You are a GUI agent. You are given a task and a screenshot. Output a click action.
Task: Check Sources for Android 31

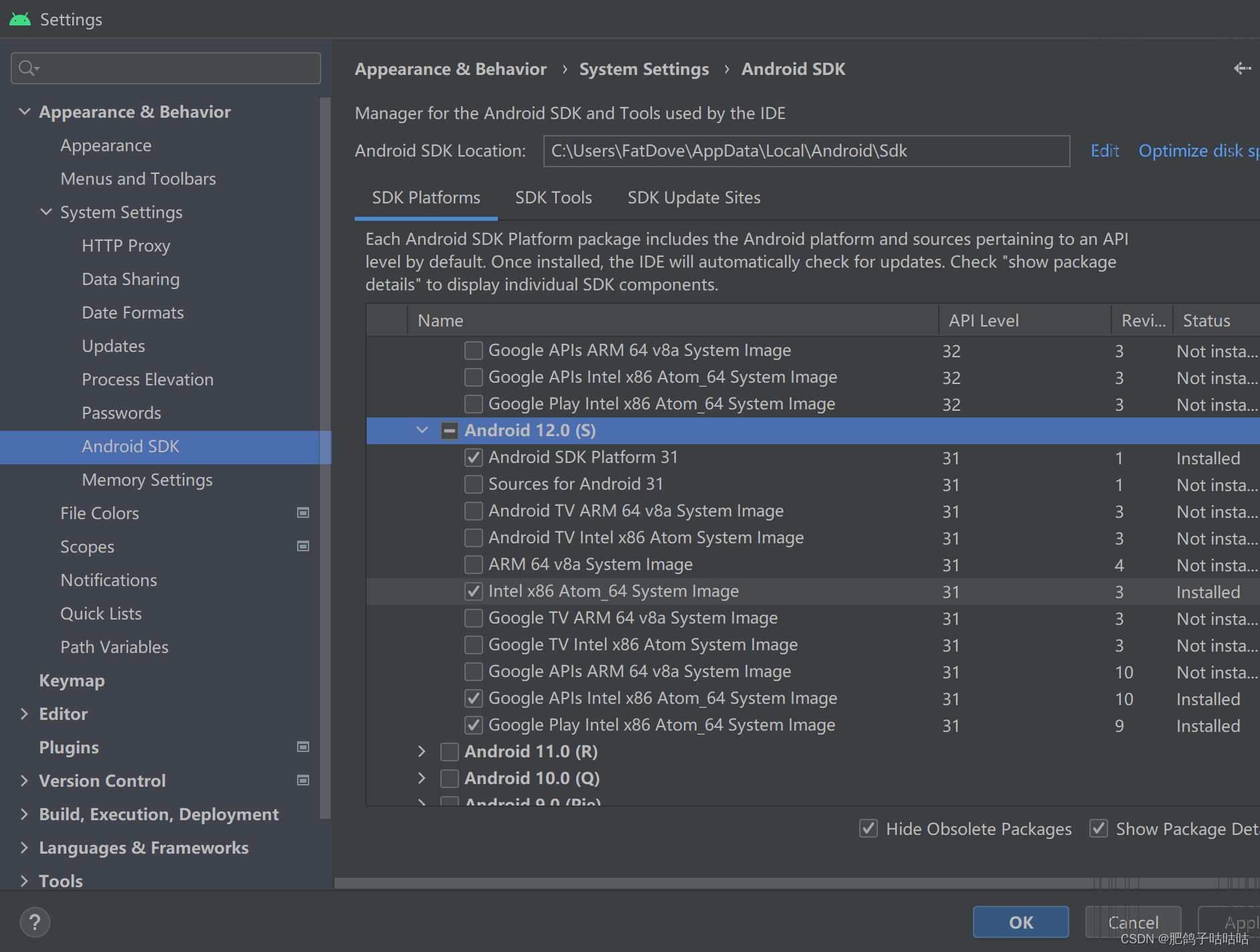pyautogui.click(x=474, y=484)
